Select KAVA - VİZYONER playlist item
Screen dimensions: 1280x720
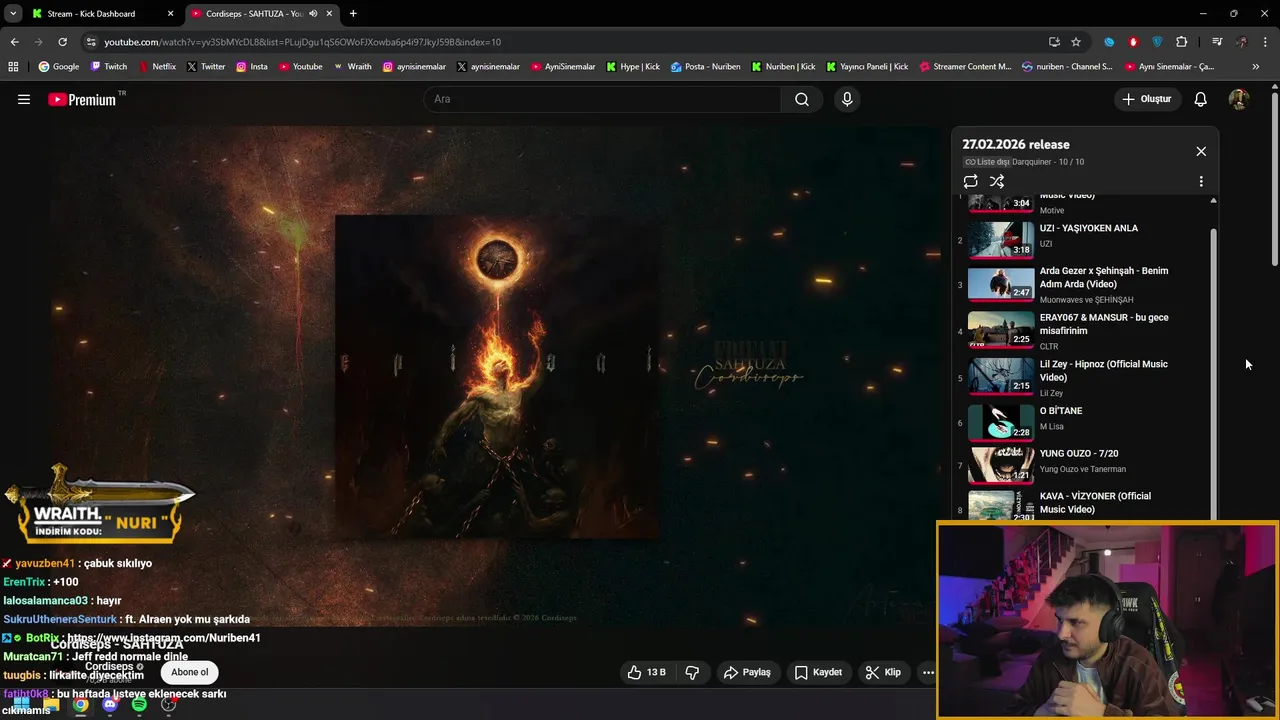point(1084,505)
